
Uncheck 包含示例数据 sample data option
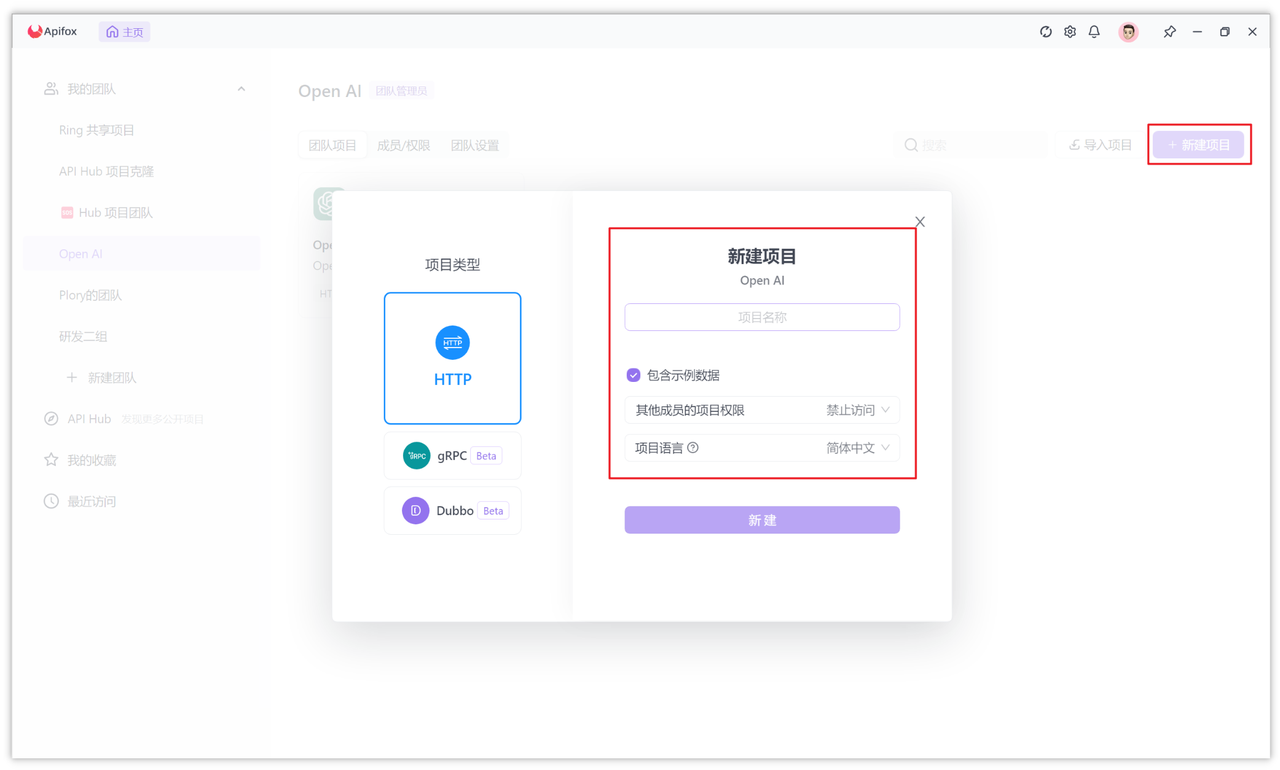click(633, 374)
